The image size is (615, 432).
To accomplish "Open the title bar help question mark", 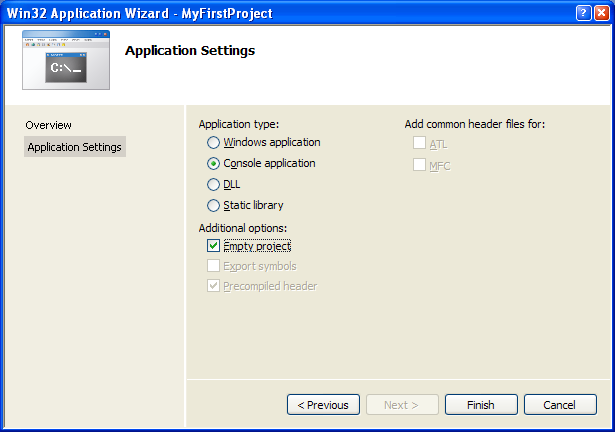I will [x=583, y=13].
